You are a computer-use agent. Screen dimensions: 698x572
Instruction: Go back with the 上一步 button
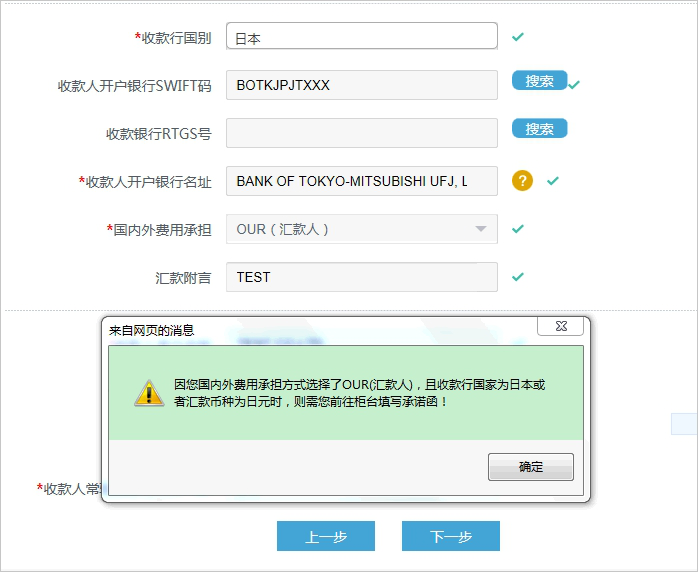pyautogui.click(x=326, y=536)
